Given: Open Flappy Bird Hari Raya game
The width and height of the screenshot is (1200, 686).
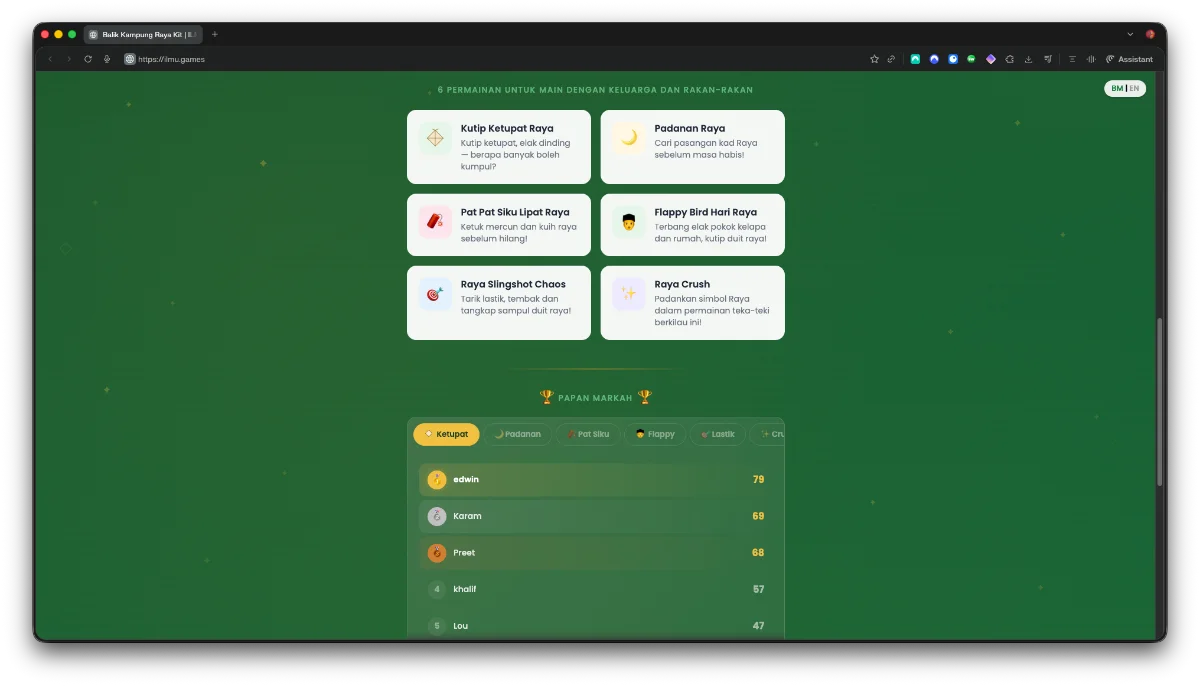Looking at the screenshot, I should tap(693, 225).
